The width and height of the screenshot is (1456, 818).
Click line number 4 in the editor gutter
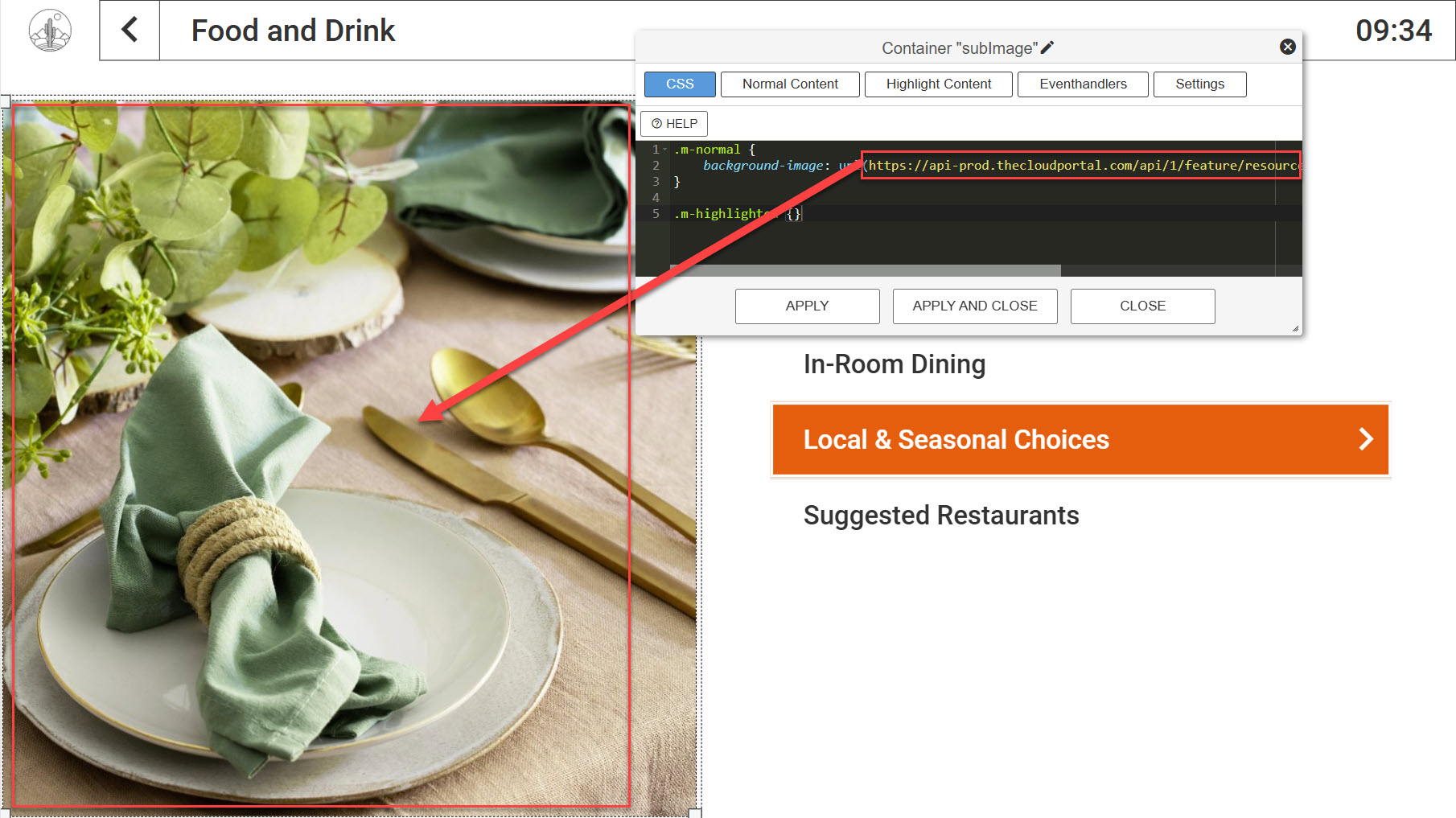coord(656,197)
